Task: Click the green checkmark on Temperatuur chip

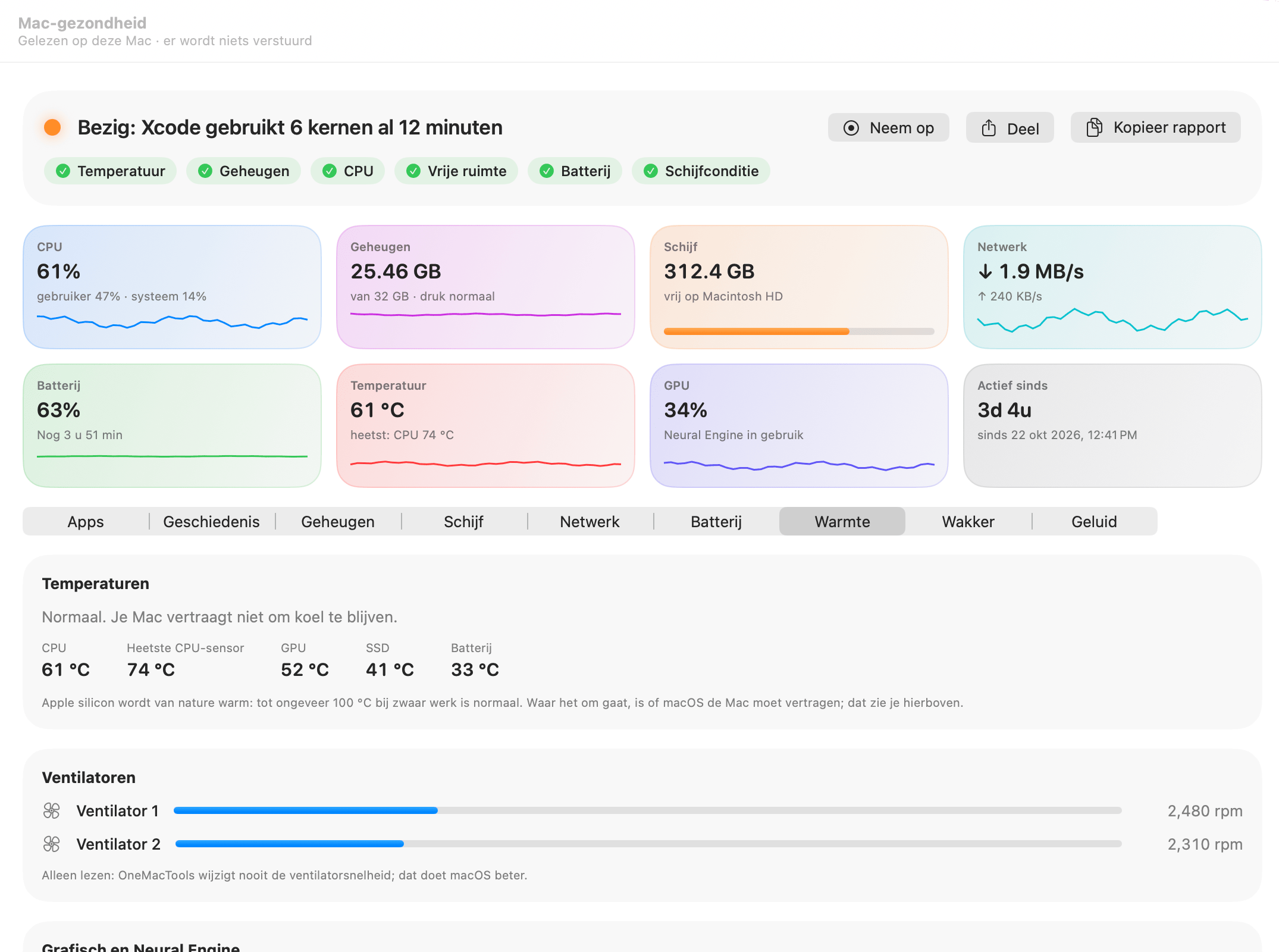Action: pos(63,171)
